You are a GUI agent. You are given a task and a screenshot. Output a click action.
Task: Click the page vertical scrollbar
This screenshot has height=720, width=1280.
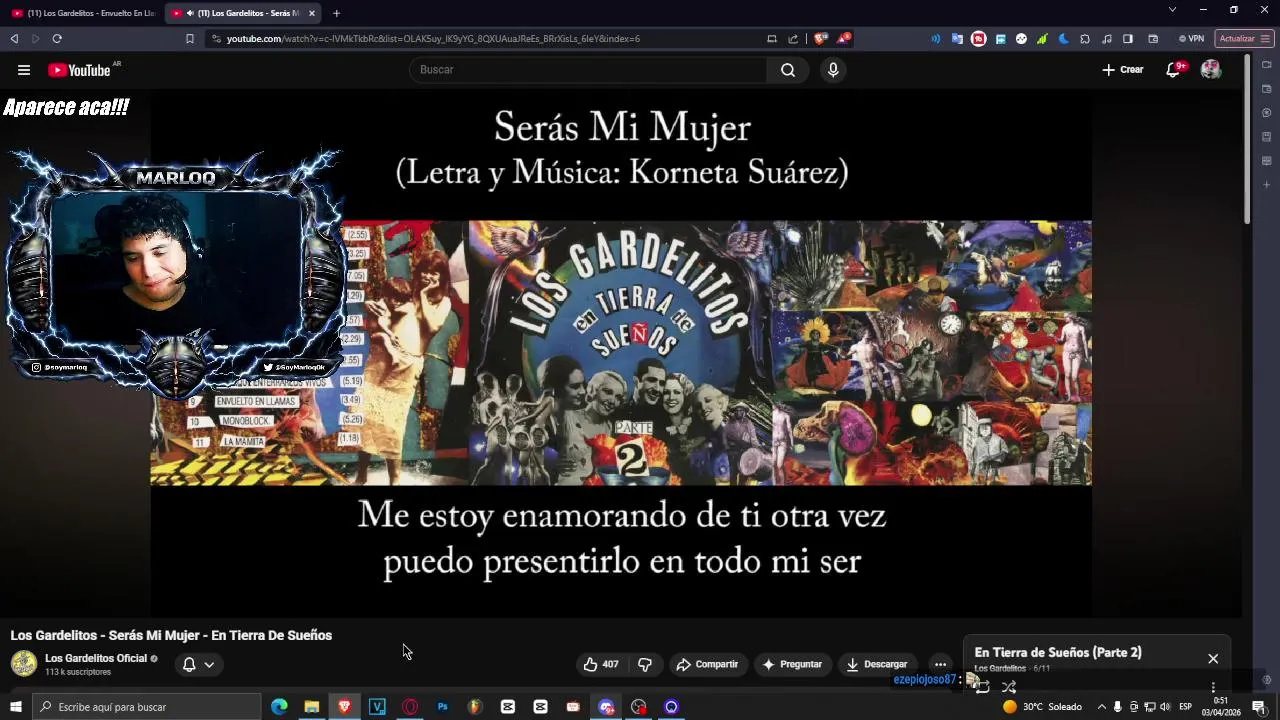click(x=1247, y=140)
